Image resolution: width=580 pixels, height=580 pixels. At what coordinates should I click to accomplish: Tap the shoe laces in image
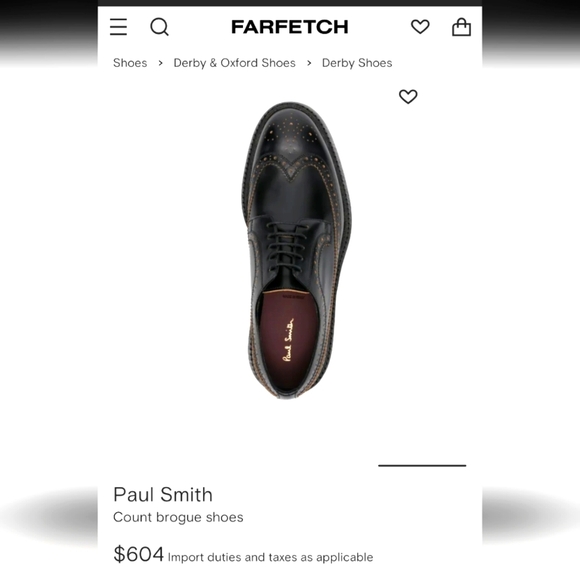(x=285, y=246)
